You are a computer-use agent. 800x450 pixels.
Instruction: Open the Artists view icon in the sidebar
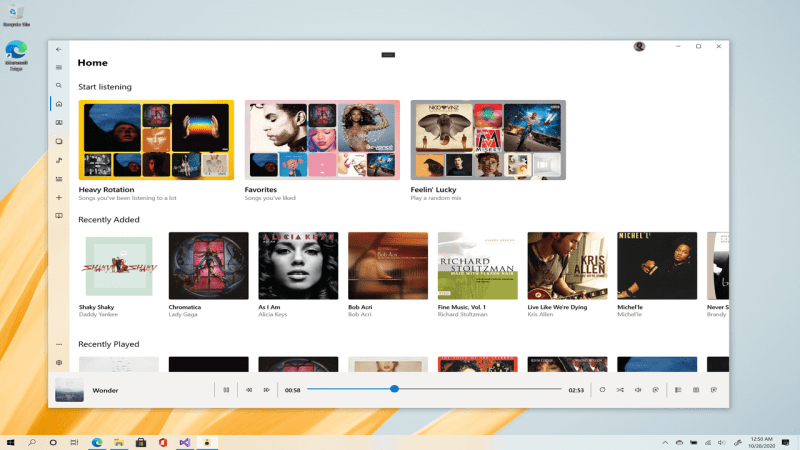coord(59,123)
